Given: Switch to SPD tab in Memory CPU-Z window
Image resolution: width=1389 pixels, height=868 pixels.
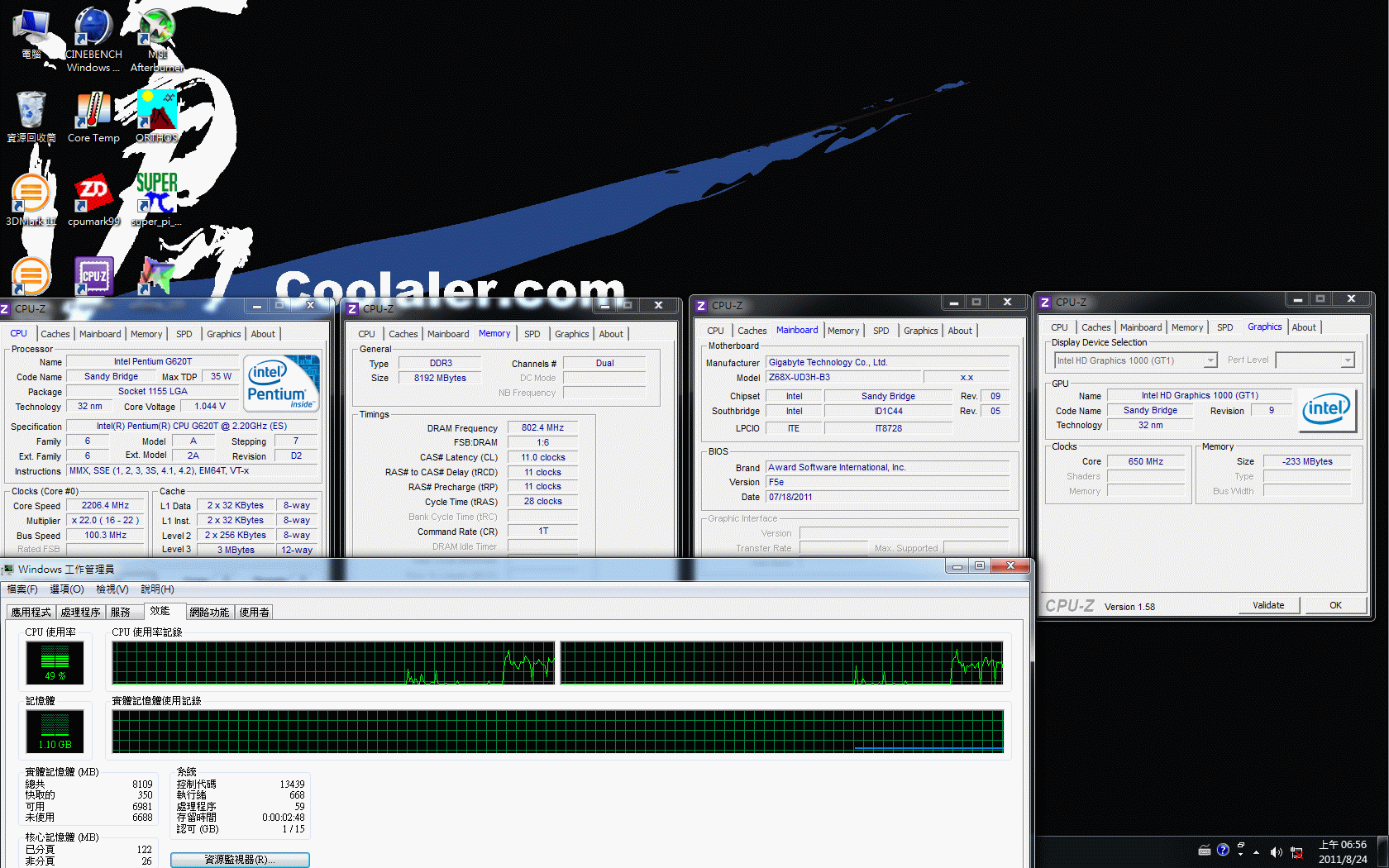Looking at the screenshot, I should 532,334.
